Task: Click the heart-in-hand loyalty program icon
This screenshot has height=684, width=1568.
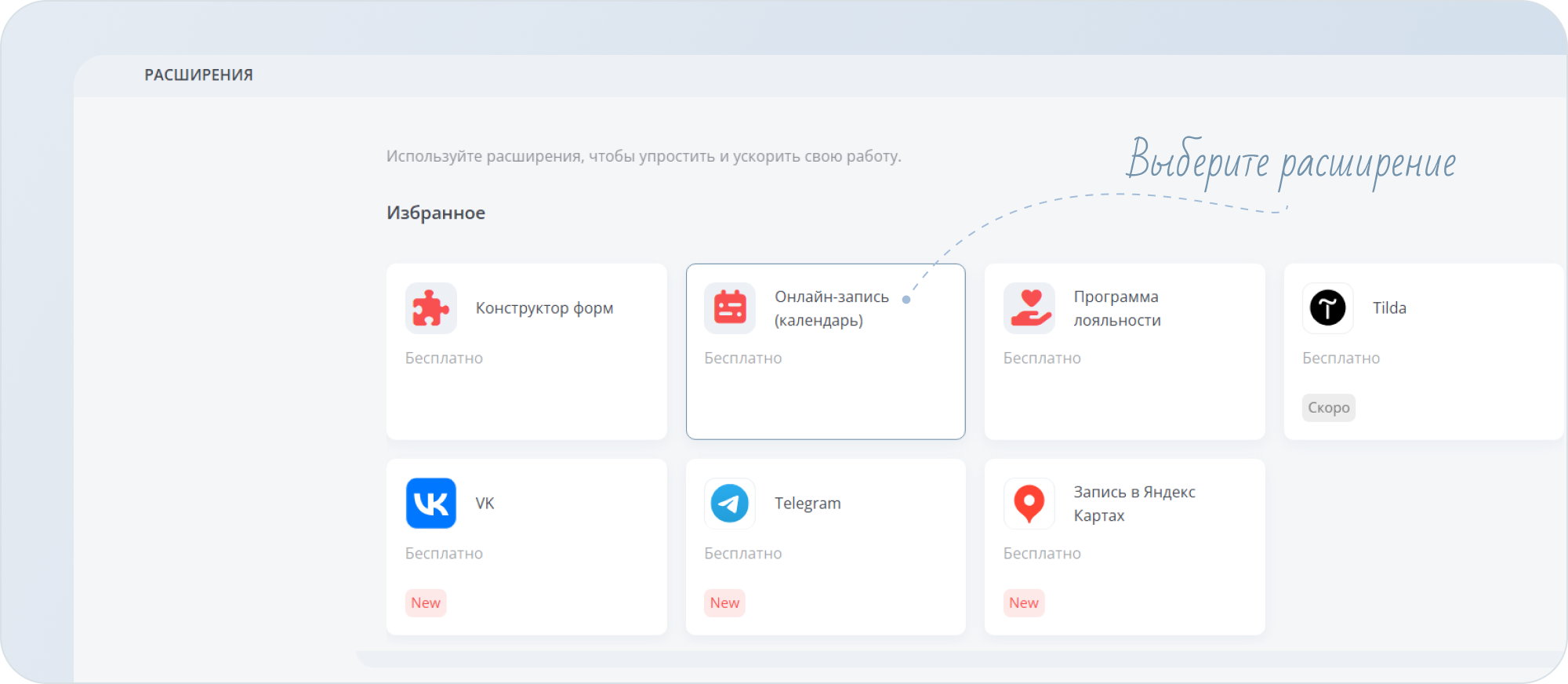Action: click(x=1029, y=308)
